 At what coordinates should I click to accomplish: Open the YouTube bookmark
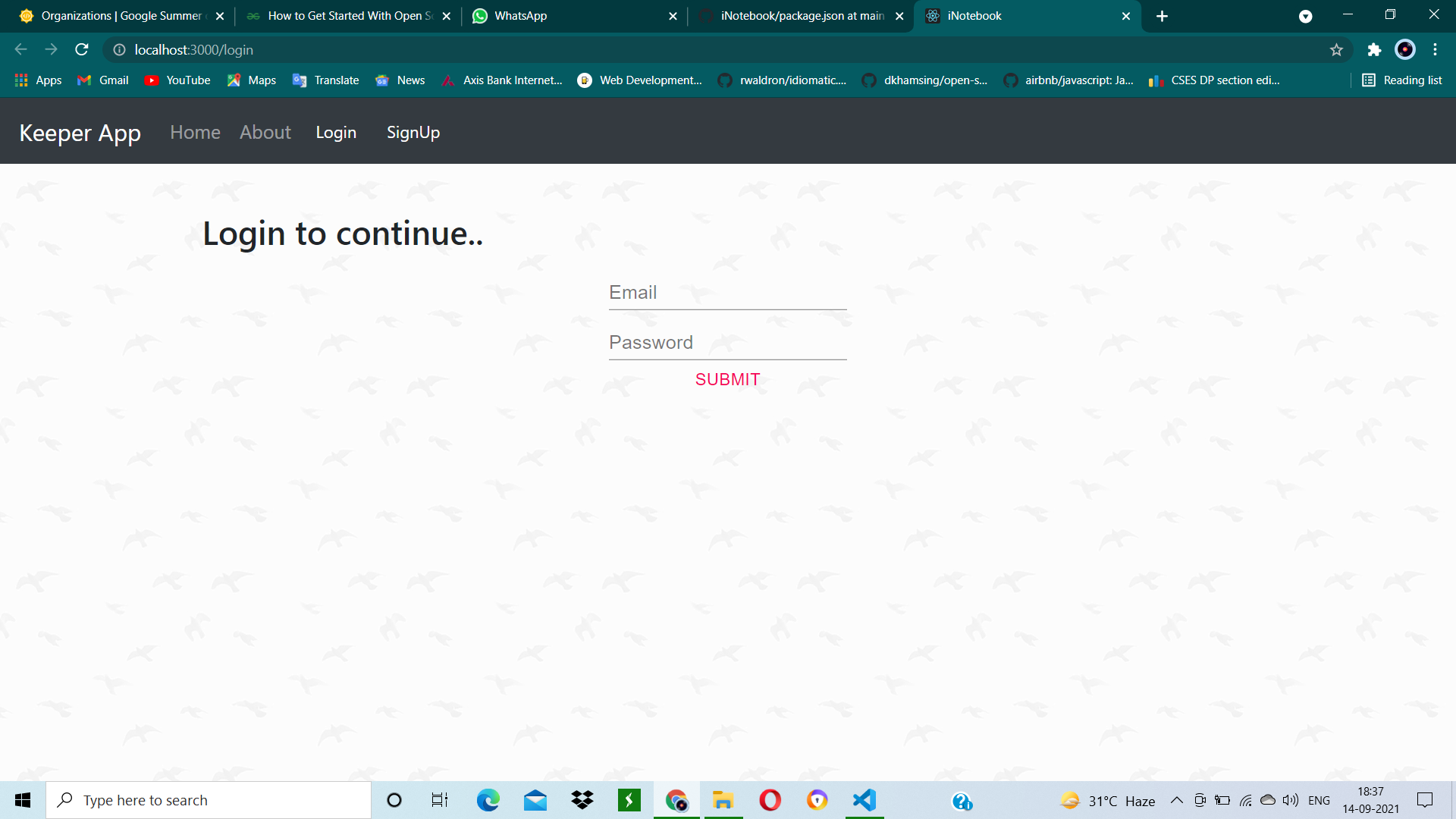click(177, 80)
